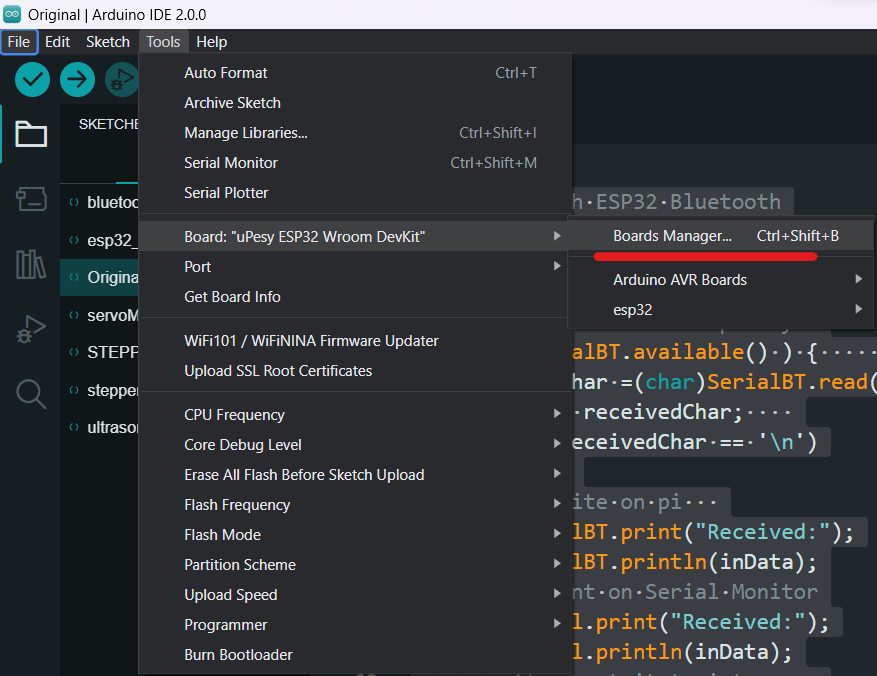877x676 pixels.
Task: Open the ultrasonic sketch entry
Action: 100,427
